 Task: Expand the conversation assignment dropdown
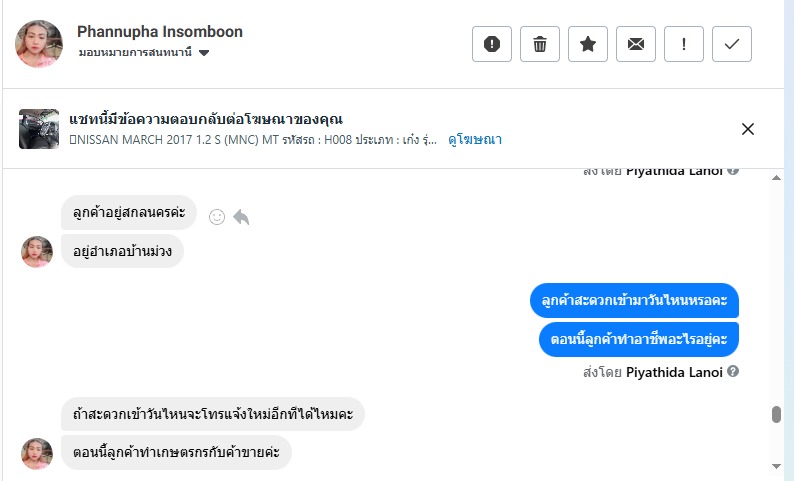click(204, 53)
